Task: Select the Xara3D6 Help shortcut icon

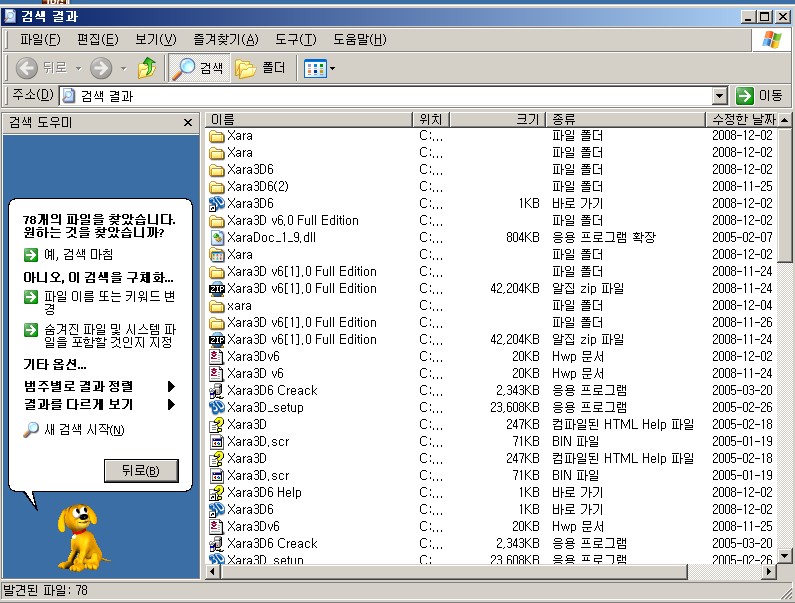Action: (216, 492)
